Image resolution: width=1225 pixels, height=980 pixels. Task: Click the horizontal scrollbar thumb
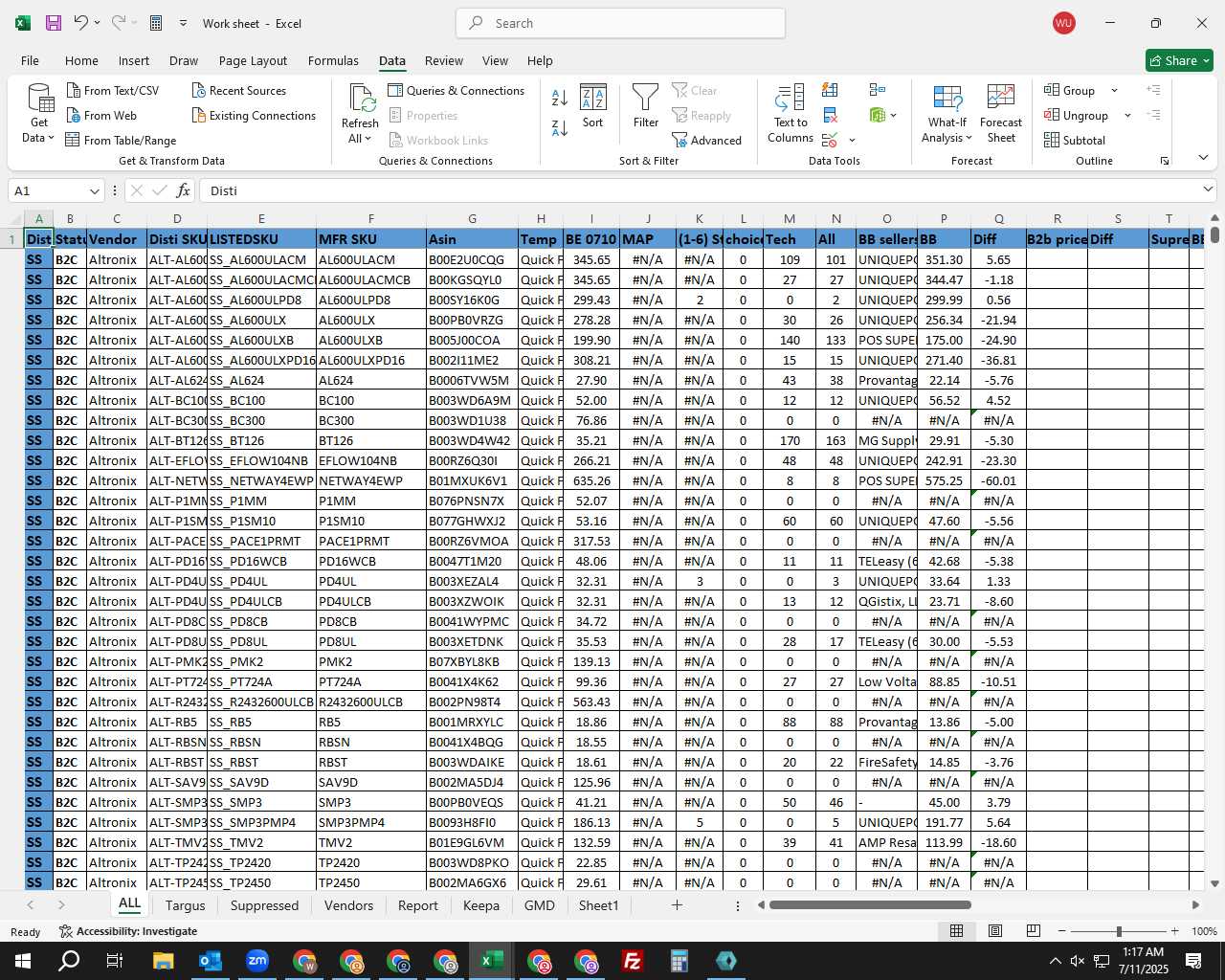click(870, 905)
